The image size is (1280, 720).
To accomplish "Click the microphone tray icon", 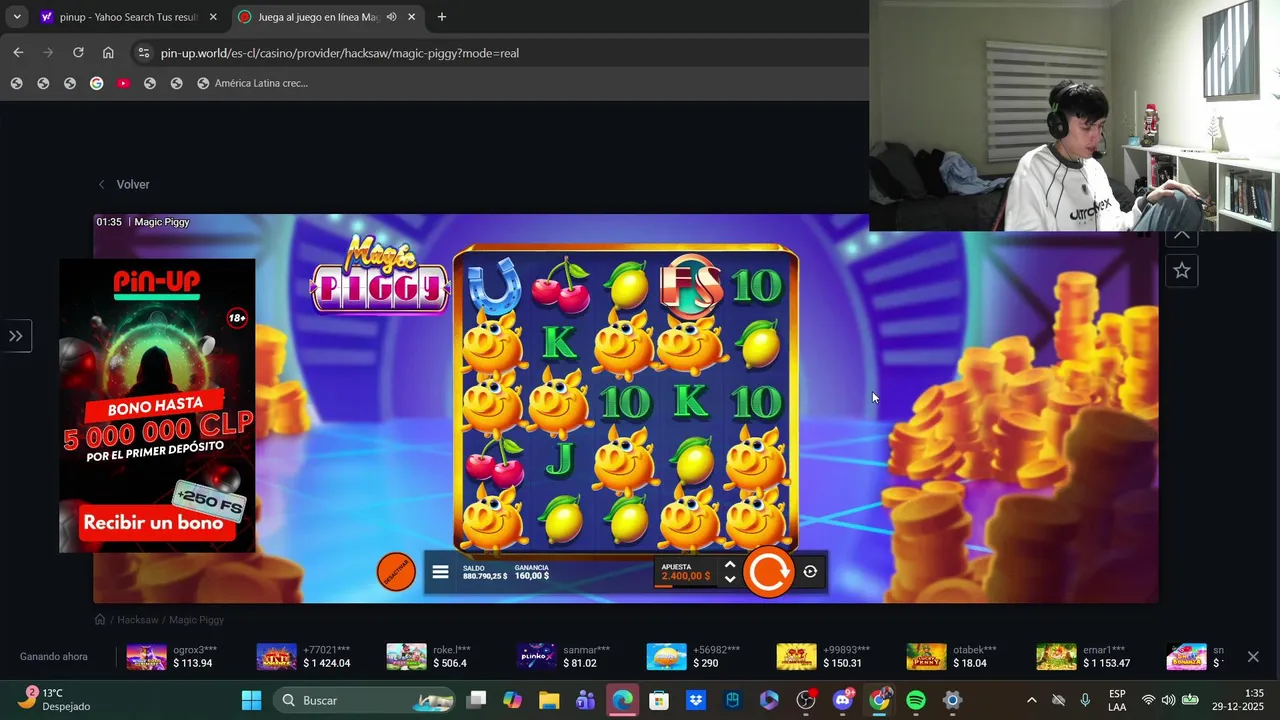I will point(1085,700).
